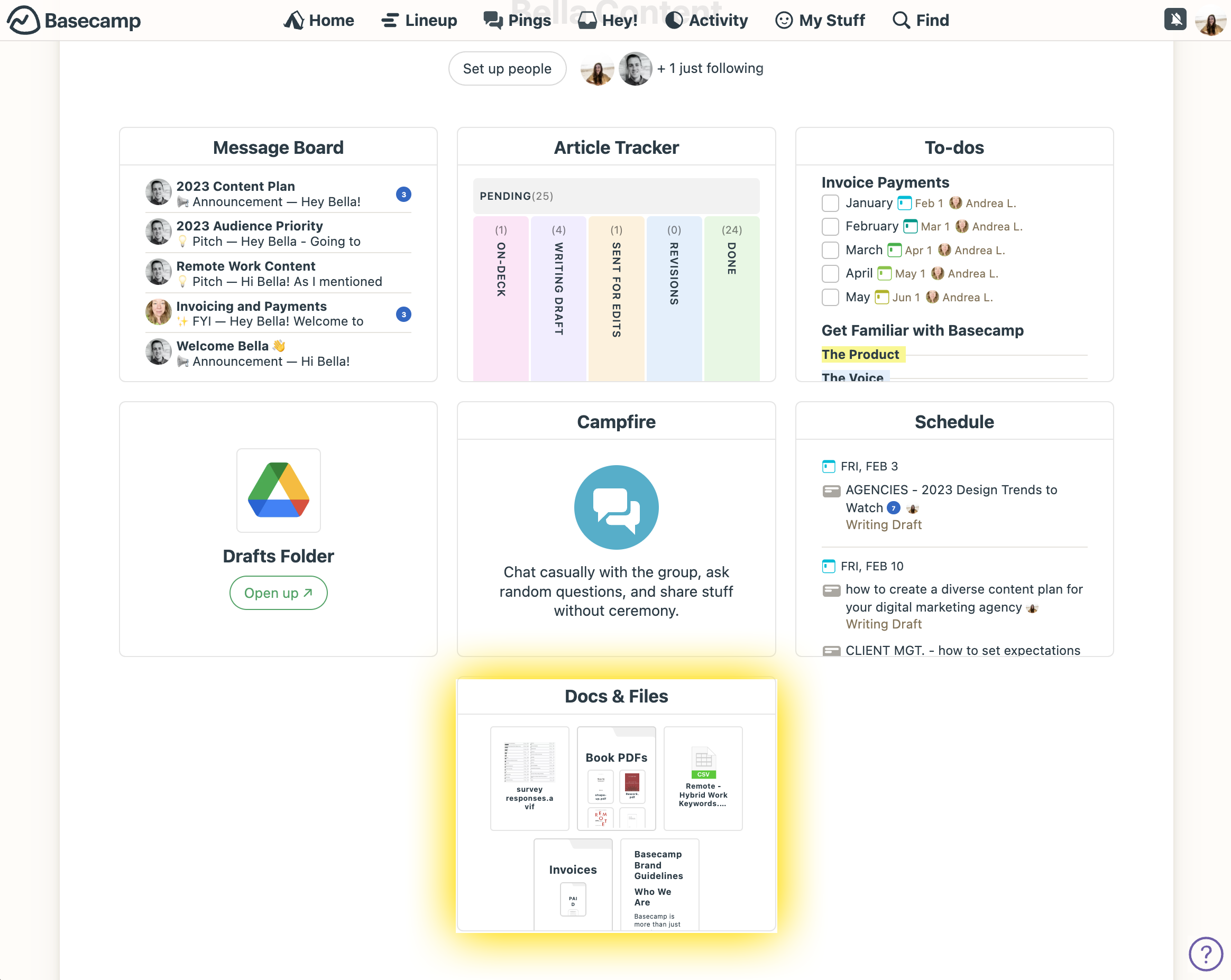Click Set up people button
This screenshot has height=980, width=1231.
coord(508,68)
